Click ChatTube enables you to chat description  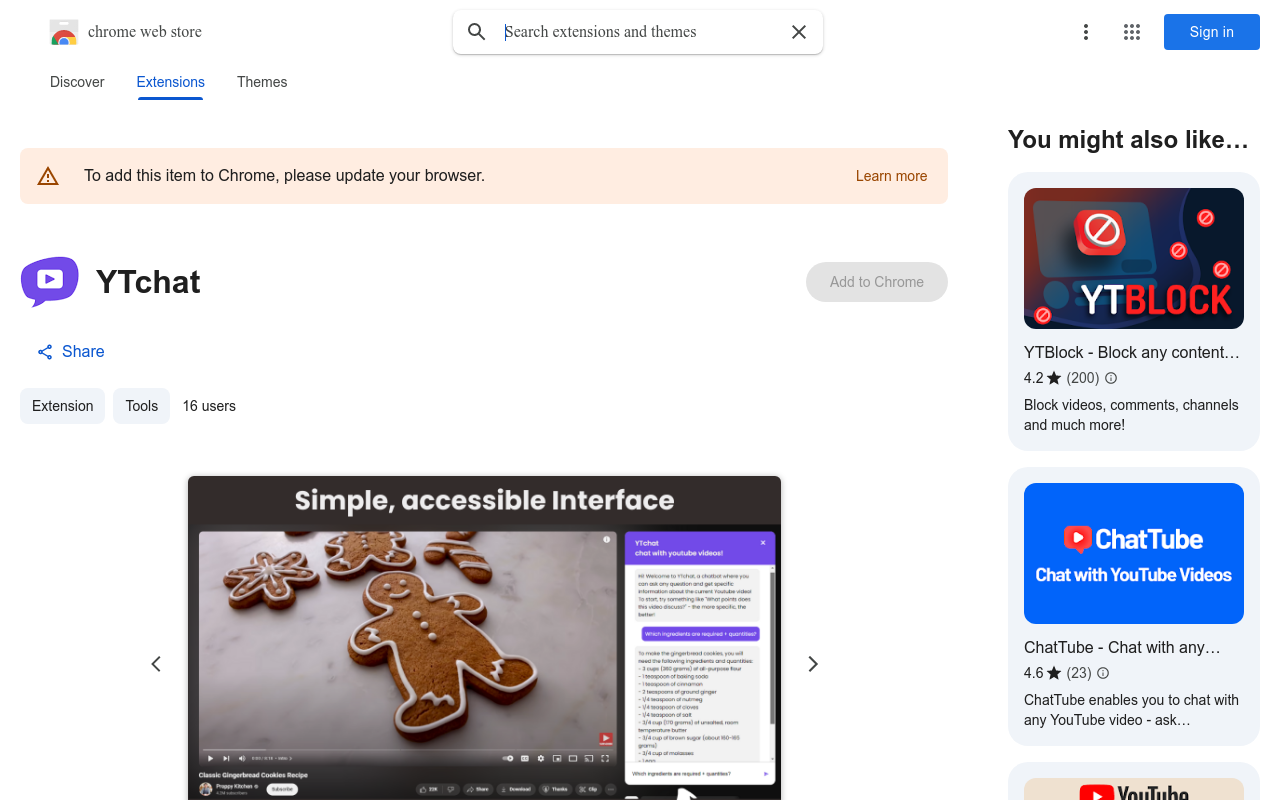click(1131, 710)
